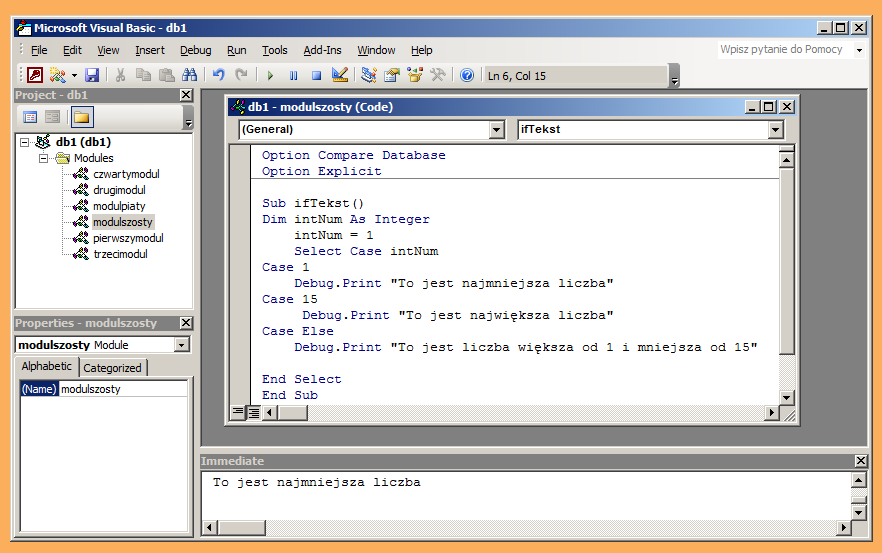
Task: Click the Reset stop icon
Action: click(316, 75)
